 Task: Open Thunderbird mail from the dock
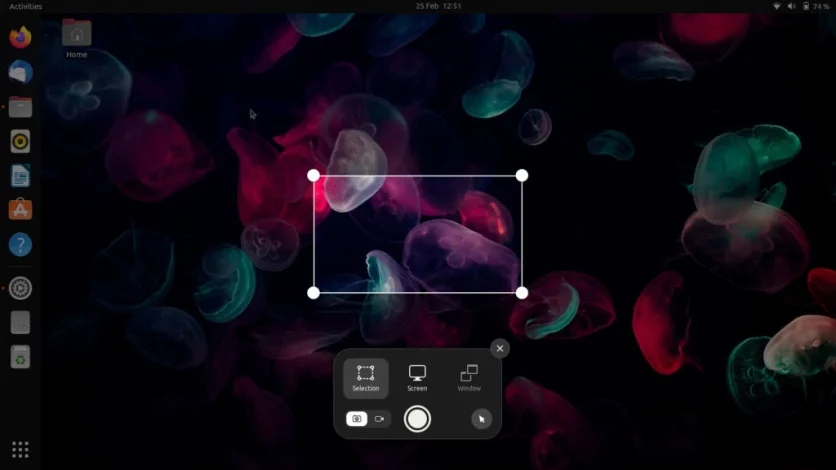coord(20,72)
